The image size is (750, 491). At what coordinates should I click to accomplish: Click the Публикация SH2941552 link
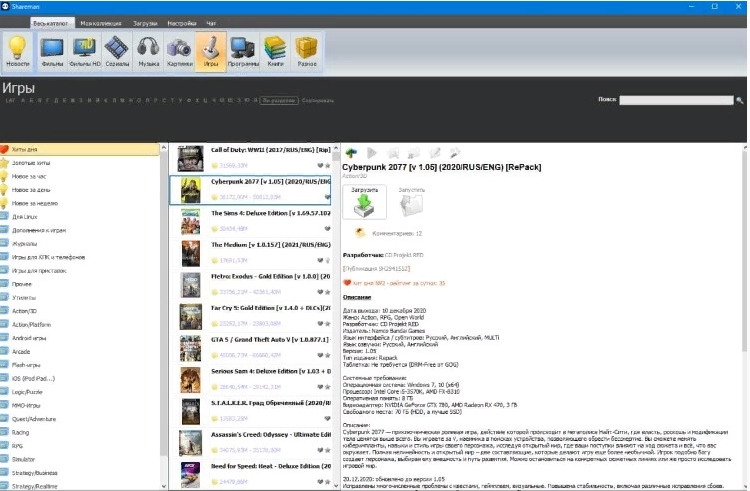[x=376, y=268]
